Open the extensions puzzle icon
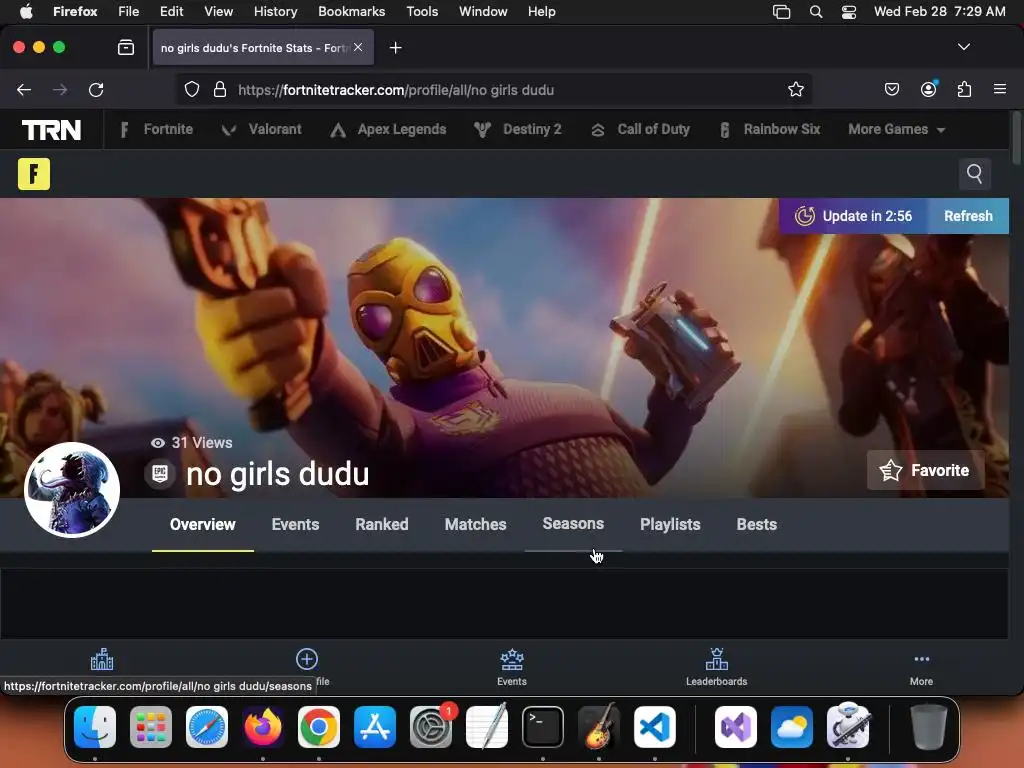The height and width of the screenshot is (768, 1024). pyautogui.click(x=964, y=89)
